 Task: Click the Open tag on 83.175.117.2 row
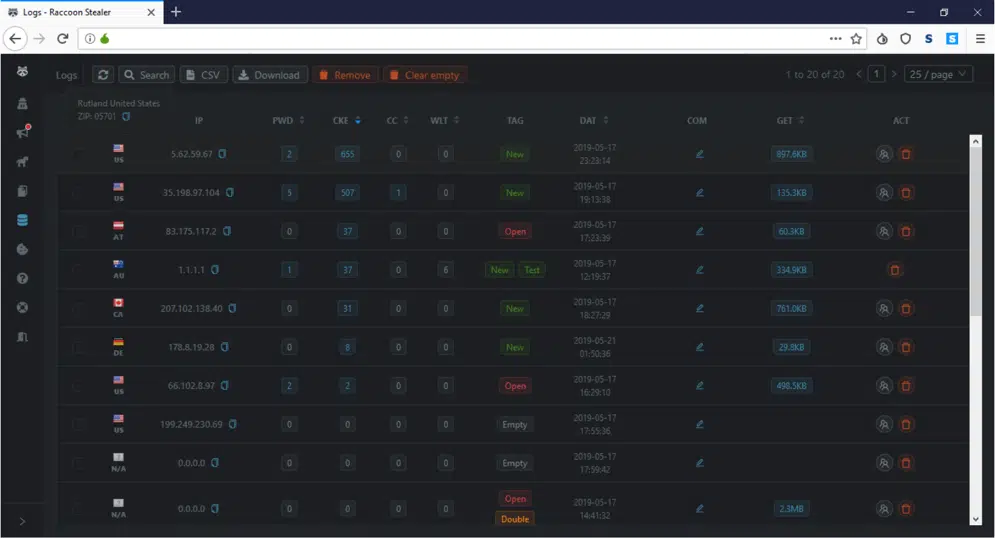click(515, 232)
